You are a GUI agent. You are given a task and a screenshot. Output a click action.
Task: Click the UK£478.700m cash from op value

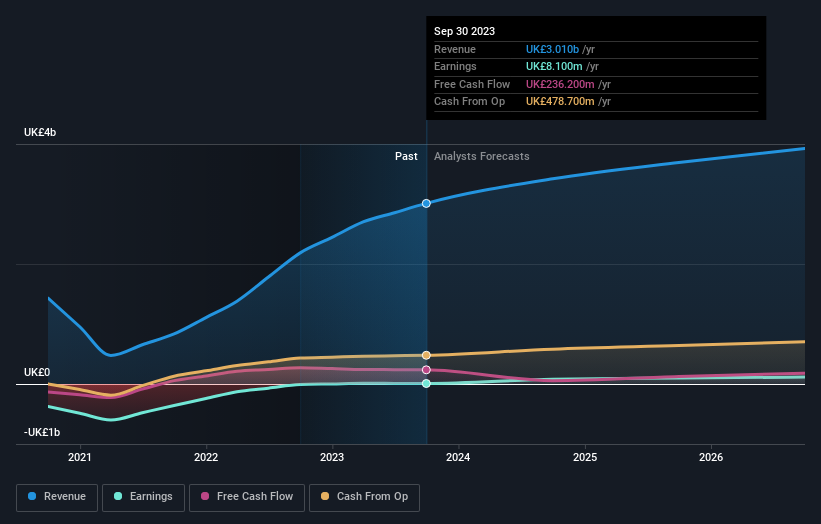tap(560, 102)
